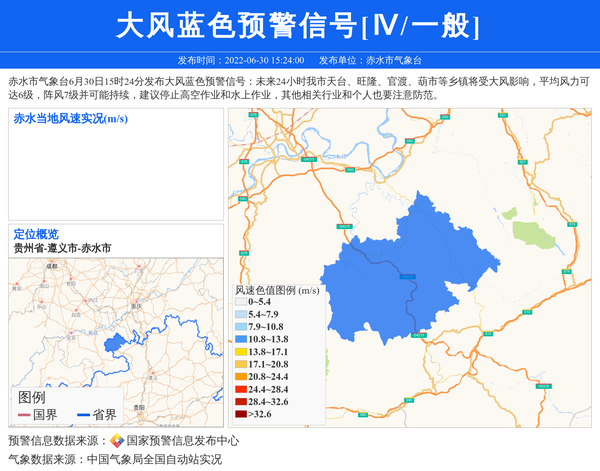This screenshot has height=471, width=600.
Task: Select the 5.4~7.9 wind speed legend swatch
Action: [240, 314]
